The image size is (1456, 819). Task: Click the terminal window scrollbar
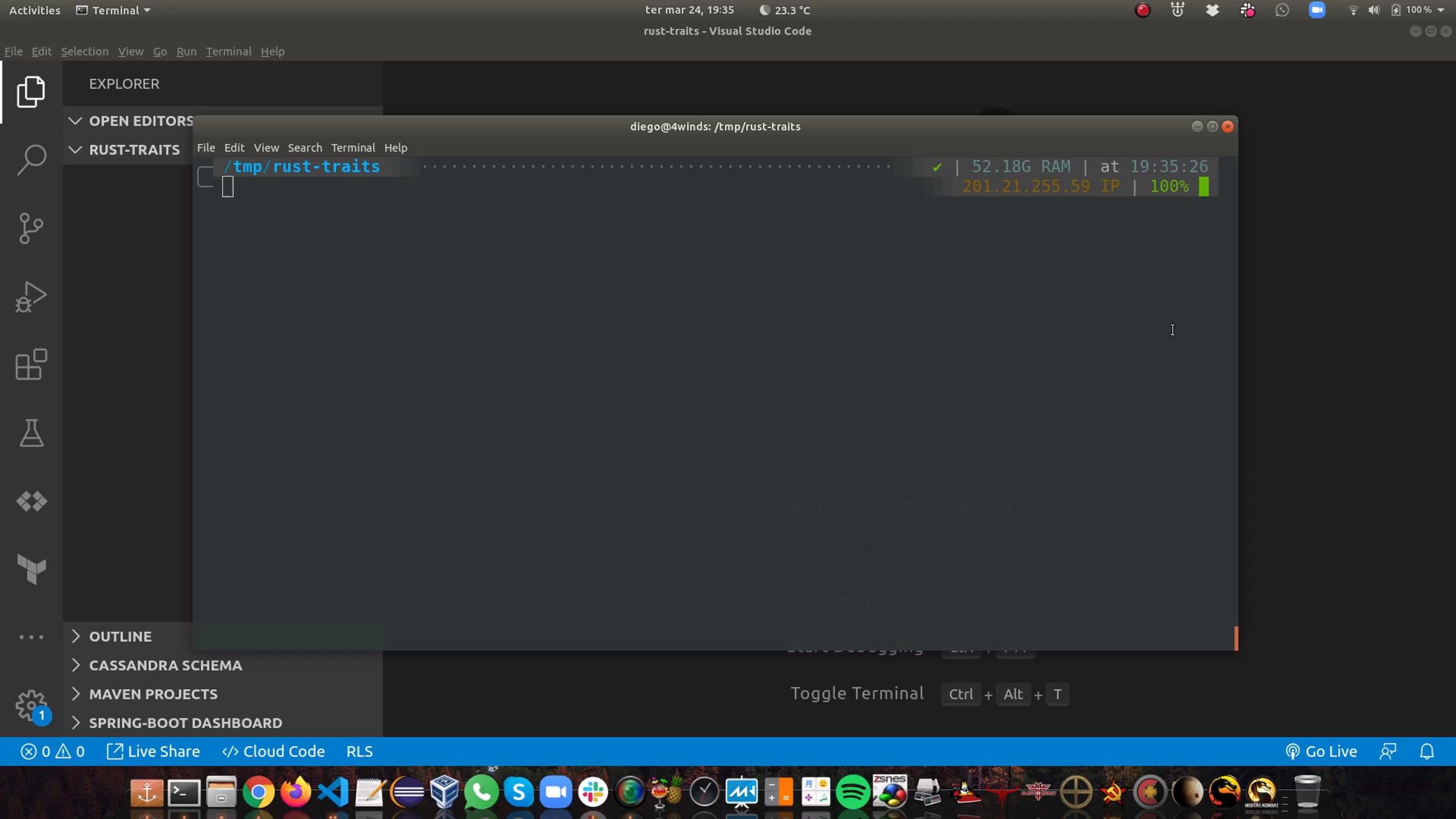(1236, 638)
